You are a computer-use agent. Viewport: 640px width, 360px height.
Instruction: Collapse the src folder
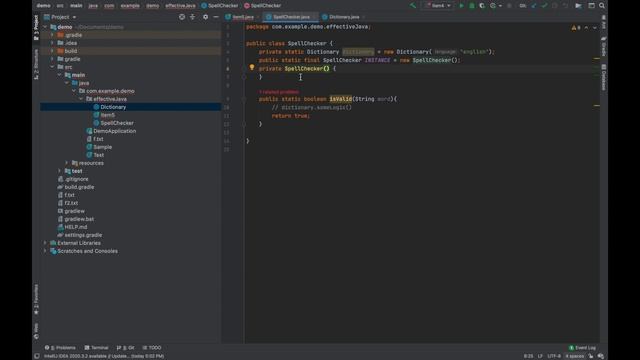(x=52, y=67)
